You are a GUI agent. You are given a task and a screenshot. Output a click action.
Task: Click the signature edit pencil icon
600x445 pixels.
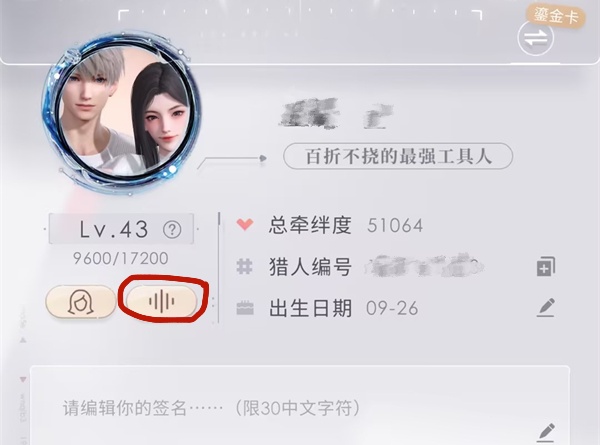(546, 432)
